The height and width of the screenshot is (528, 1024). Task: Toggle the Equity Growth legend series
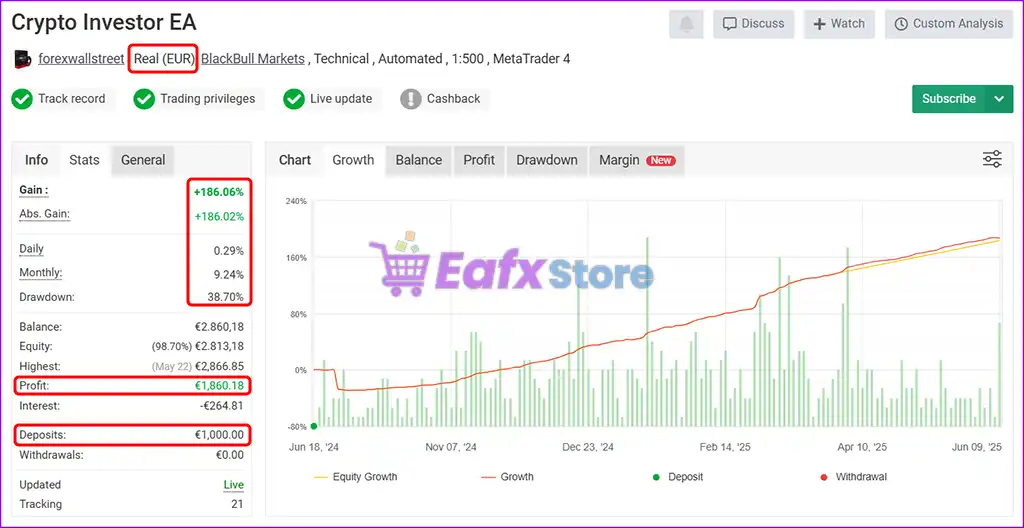click(355, 477)
